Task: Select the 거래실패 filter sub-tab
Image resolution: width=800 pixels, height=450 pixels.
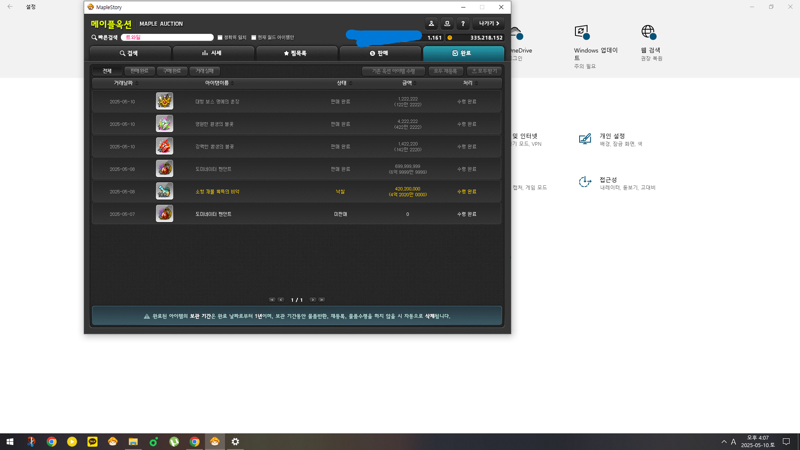Action: tap(205, 71)
